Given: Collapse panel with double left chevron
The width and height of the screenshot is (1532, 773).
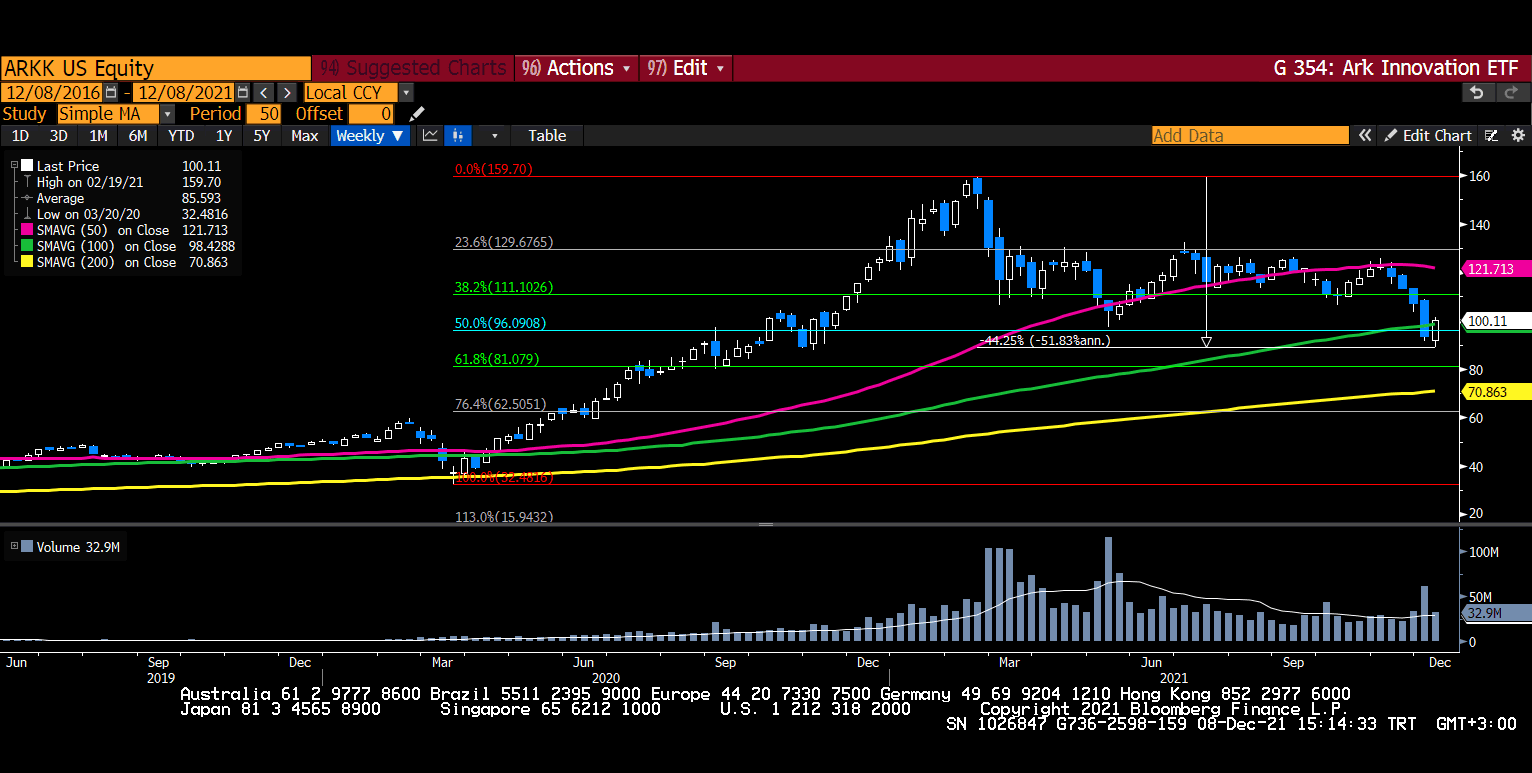Looking at the screenshot, I should [x=1364, y=136].
